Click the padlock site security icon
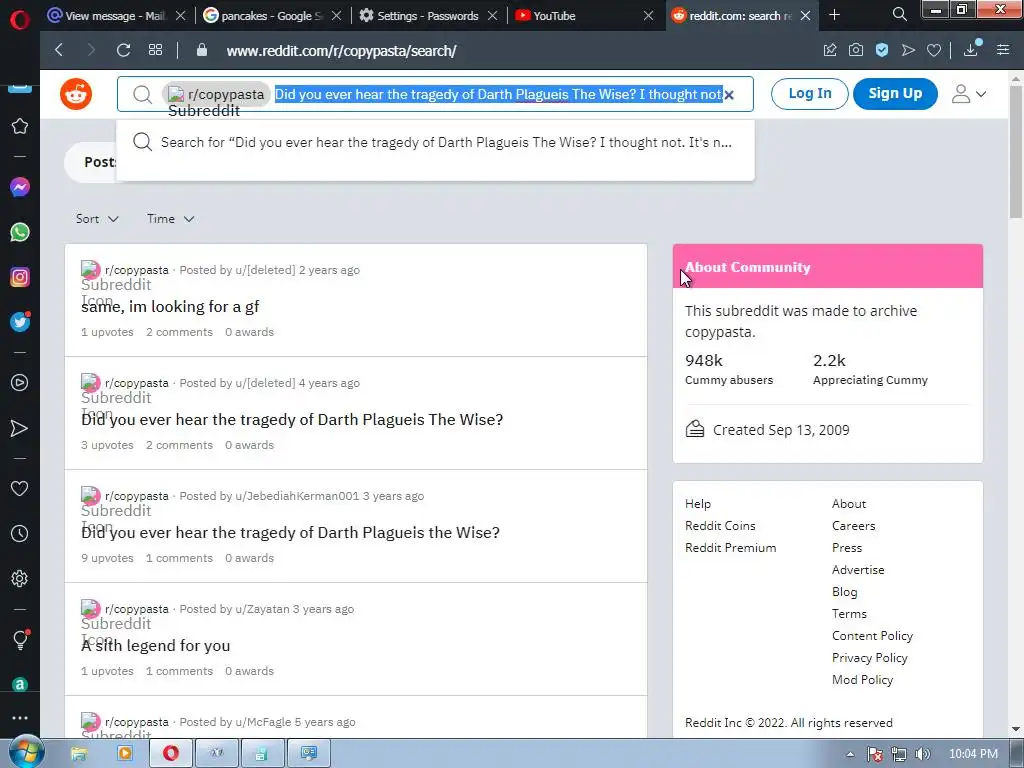 pyautogui.click(x=202, y=50)
